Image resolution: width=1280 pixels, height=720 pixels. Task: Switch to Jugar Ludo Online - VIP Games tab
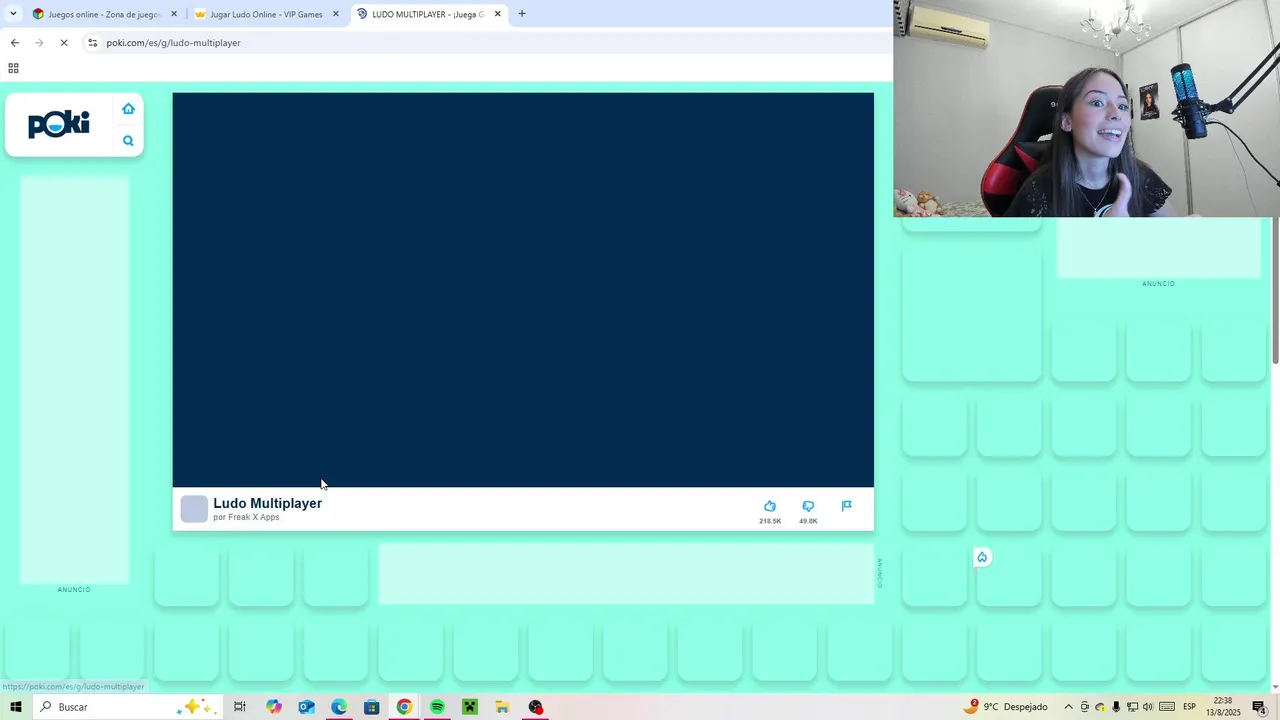tap(266, 14)
